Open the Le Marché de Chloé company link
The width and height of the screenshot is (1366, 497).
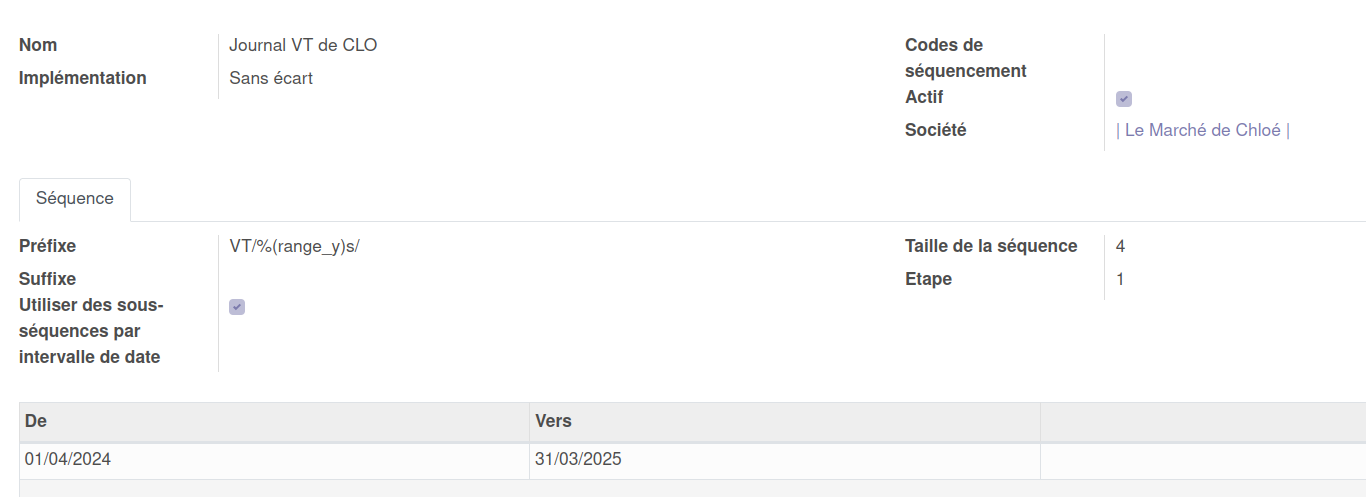click(1203, 130)
